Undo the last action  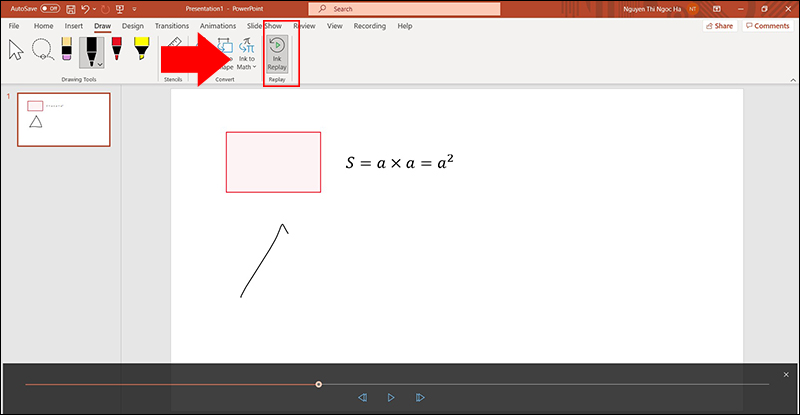point(85,9)
